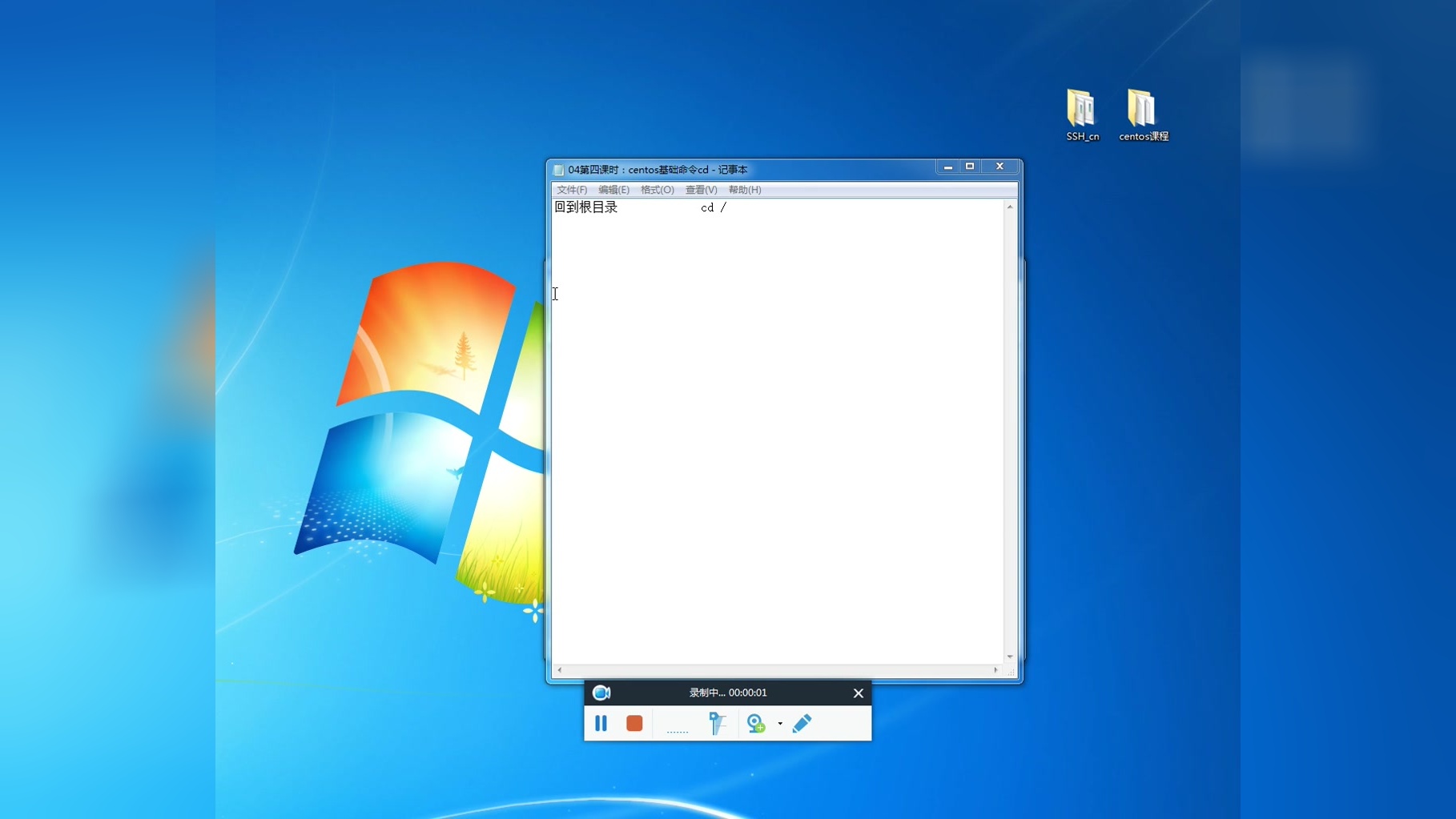The width and height of the screenshot is (1456, 819).
Task: Minimize the Notepad window
Action: pos(948,167)
